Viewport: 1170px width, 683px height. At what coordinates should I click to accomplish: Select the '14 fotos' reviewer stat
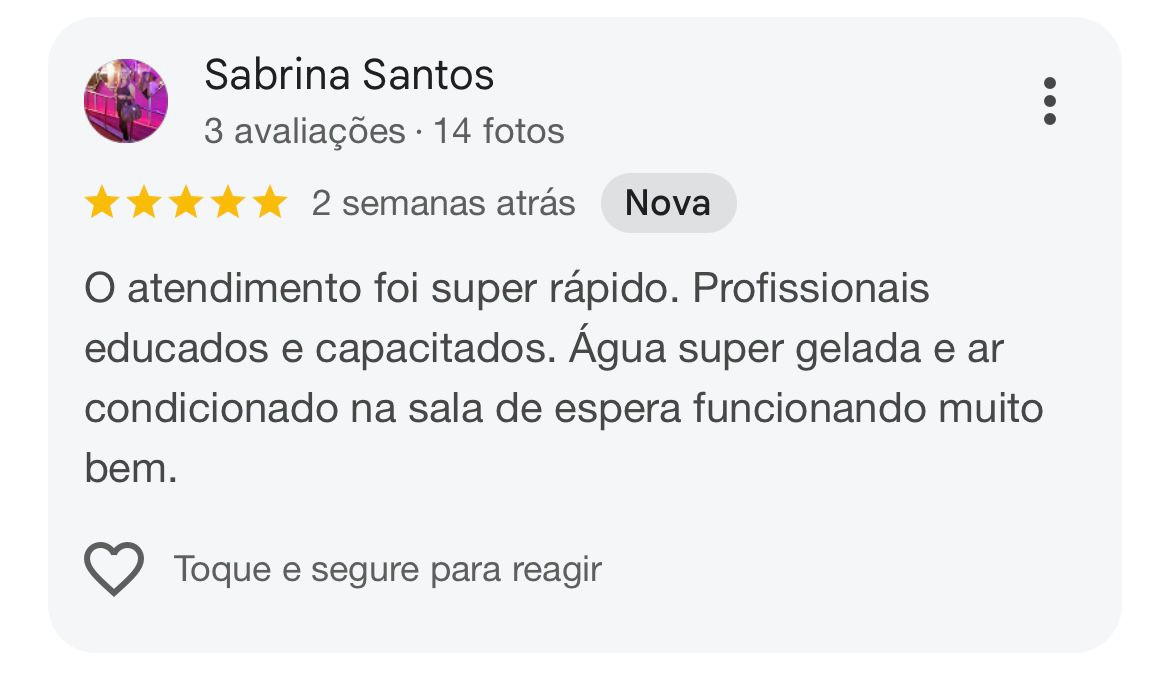pos(498,131)
